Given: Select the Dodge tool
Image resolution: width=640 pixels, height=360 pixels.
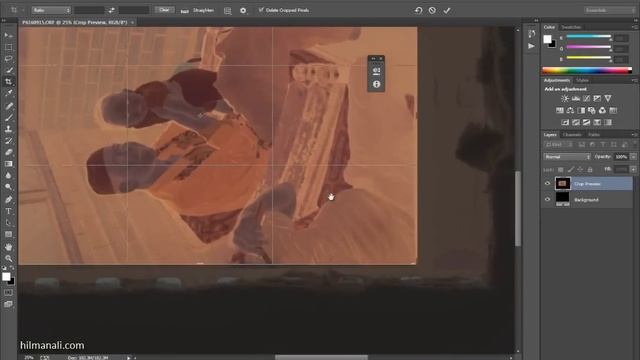Looking at the screenshot, I should click(8, 187).
